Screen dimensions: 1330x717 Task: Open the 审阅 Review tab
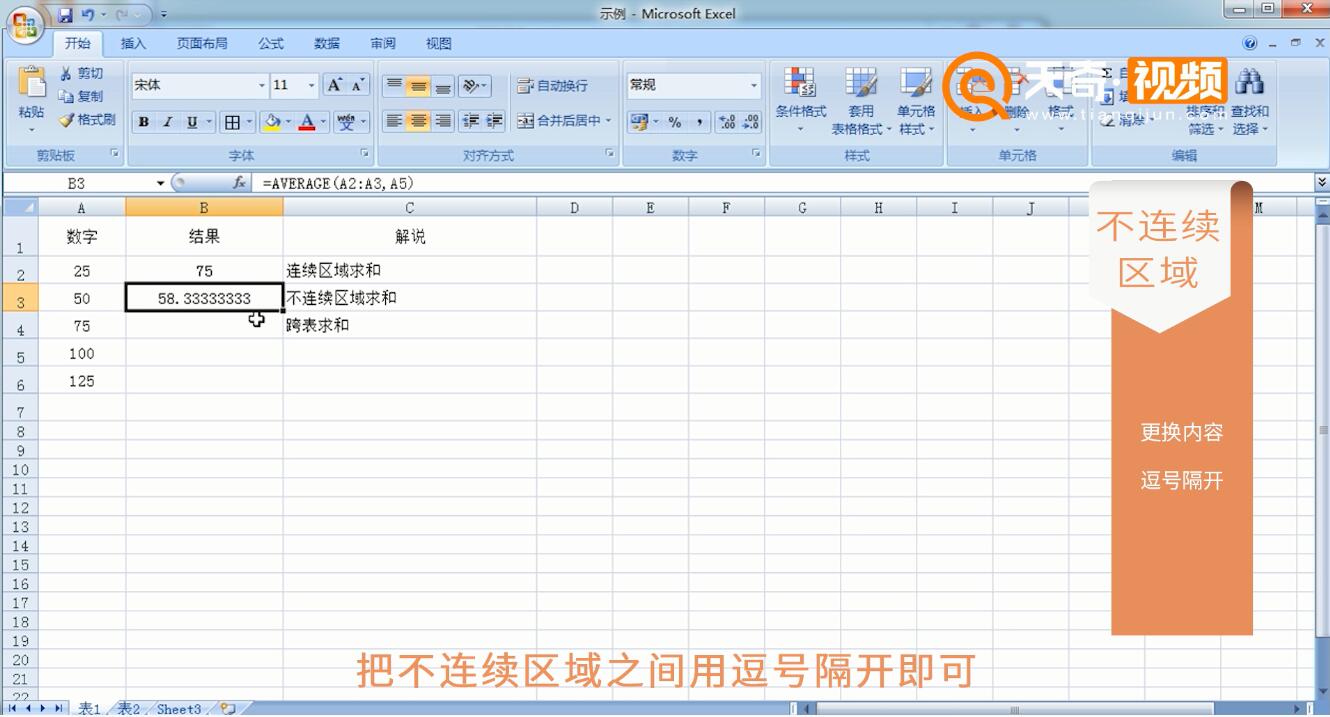pyautogui.click(x=383, y=44)
